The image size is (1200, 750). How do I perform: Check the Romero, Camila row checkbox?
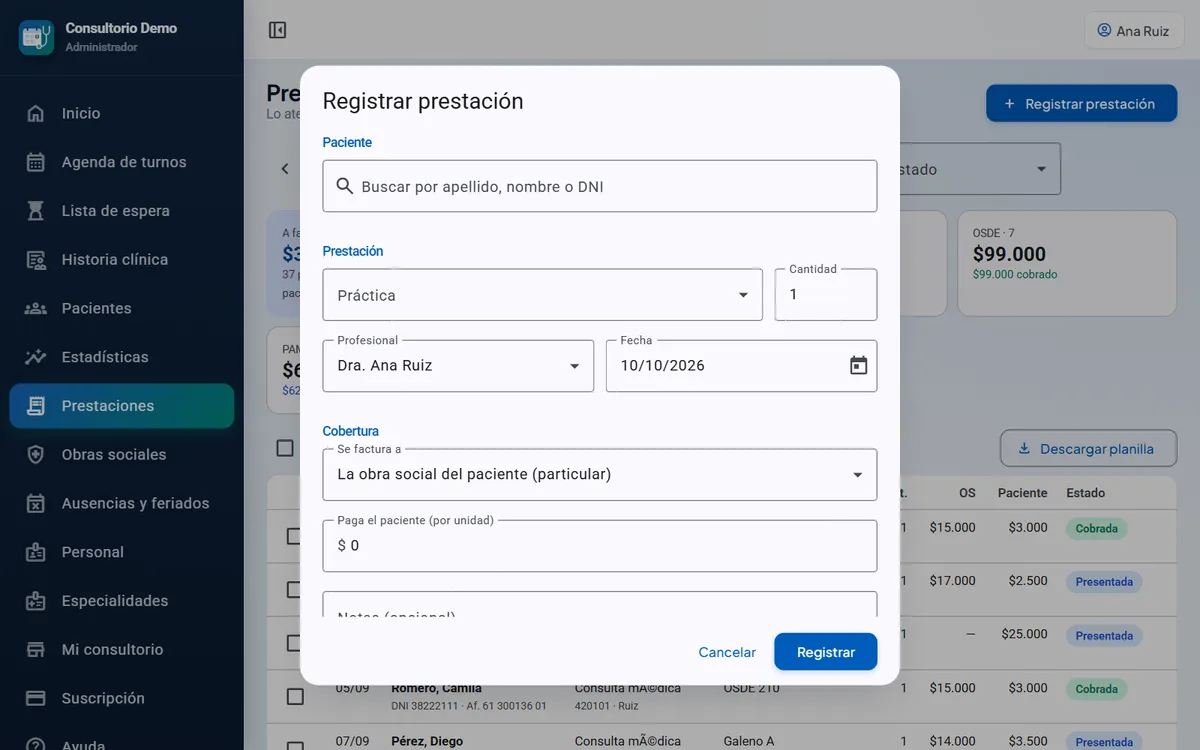click(295, 696)
